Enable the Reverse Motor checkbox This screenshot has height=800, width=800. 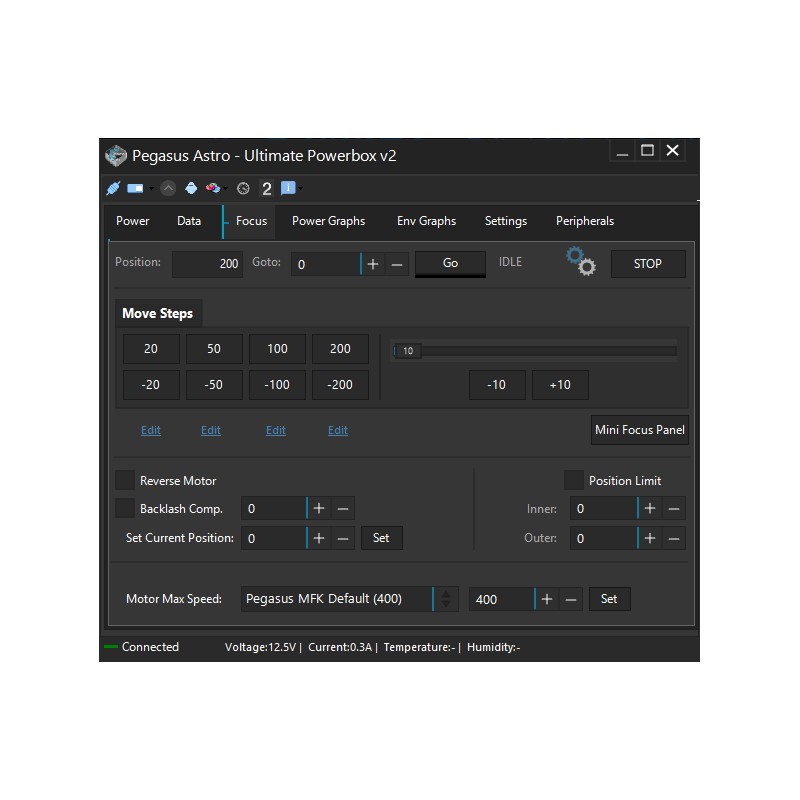click(x=125, y=480)
